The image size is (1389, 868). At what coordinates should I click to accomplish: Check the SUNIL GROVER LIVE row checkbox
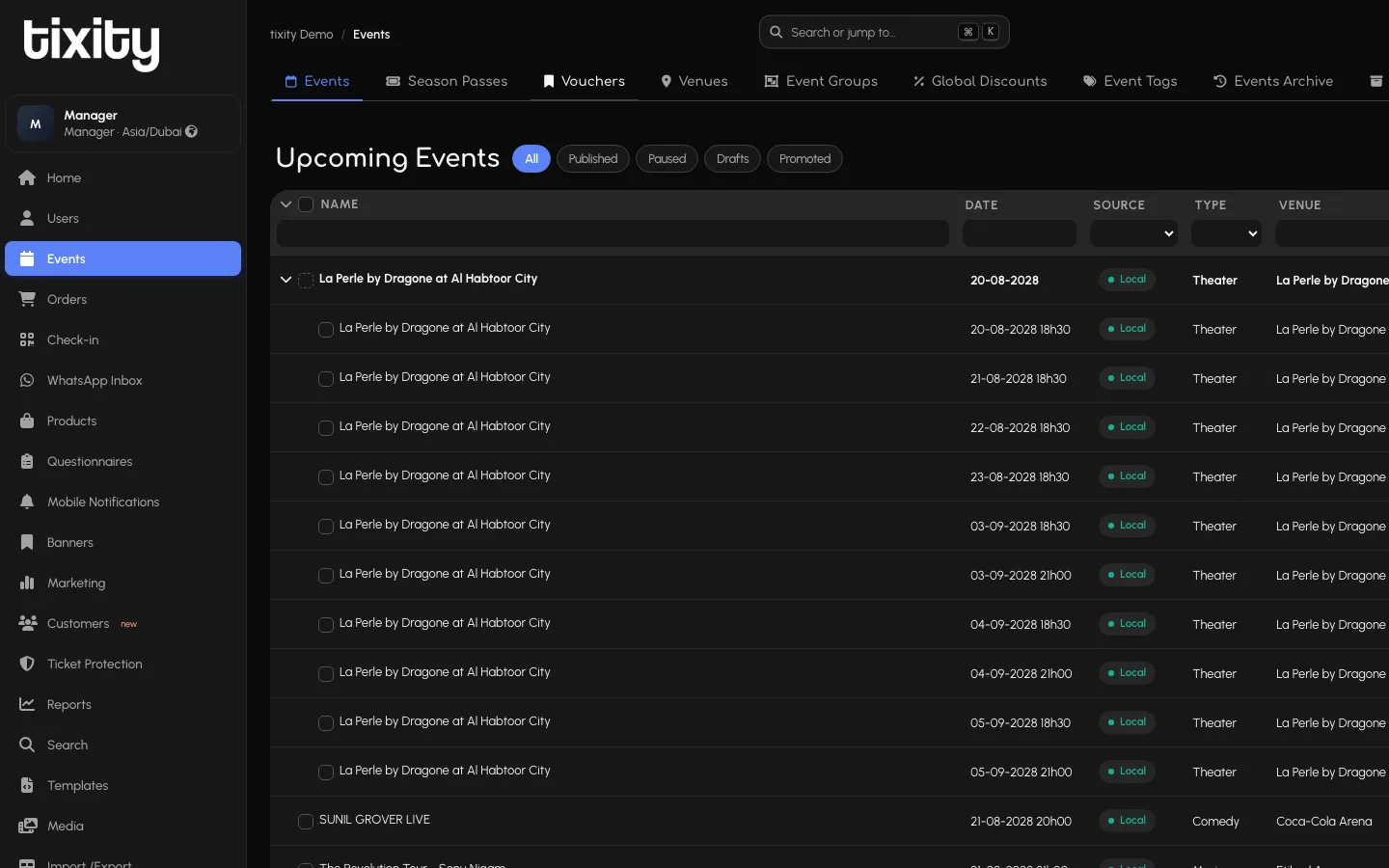306,821
